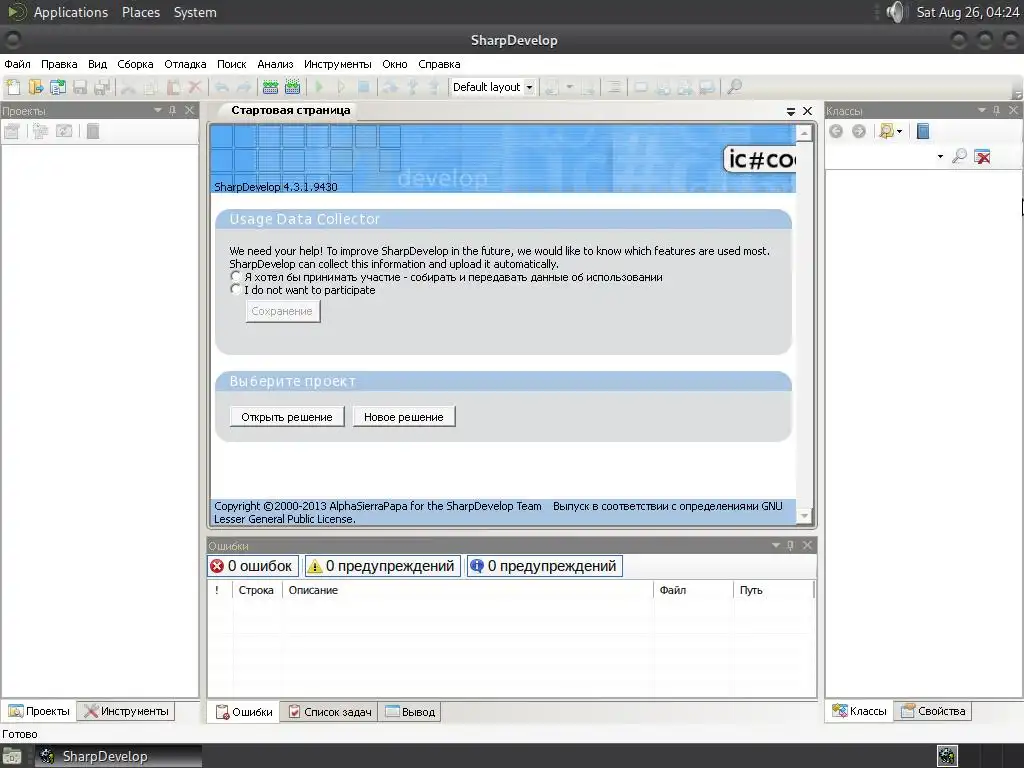Pin the Ошибки panel
Image resolution: width=1024 pixels, height=768 pixels.
[790, 545]
